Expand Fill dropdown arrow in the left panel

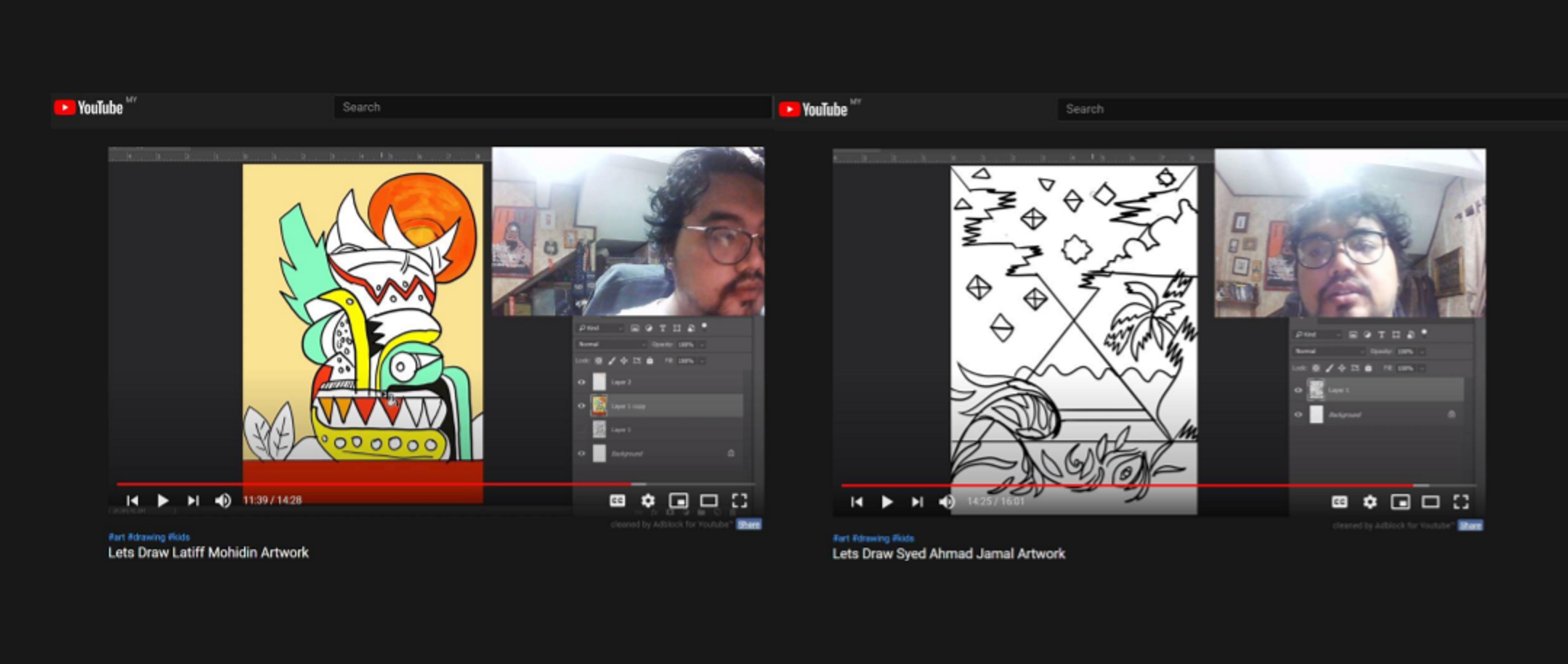point(702,361)
